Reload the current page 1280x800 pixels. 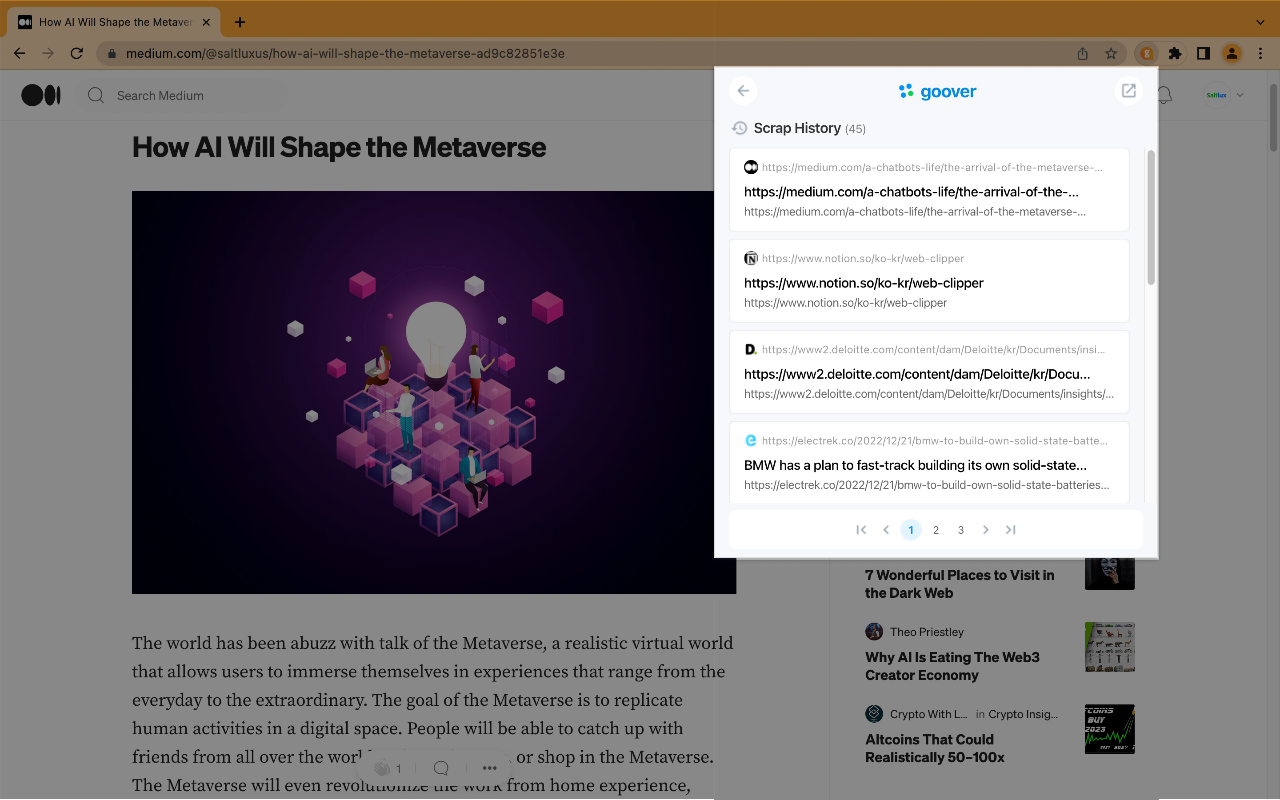[76, 53]
